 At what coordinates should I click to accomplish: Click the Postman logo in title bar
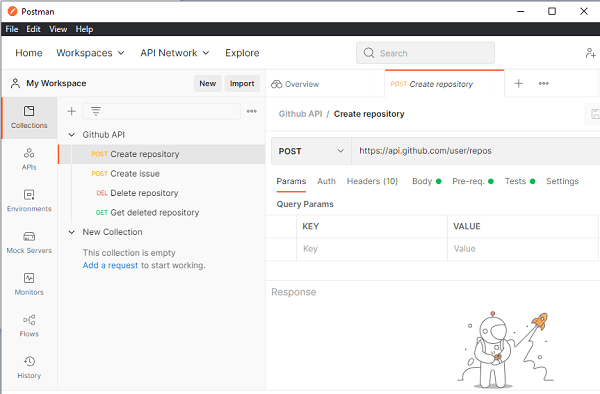[12, 11]
